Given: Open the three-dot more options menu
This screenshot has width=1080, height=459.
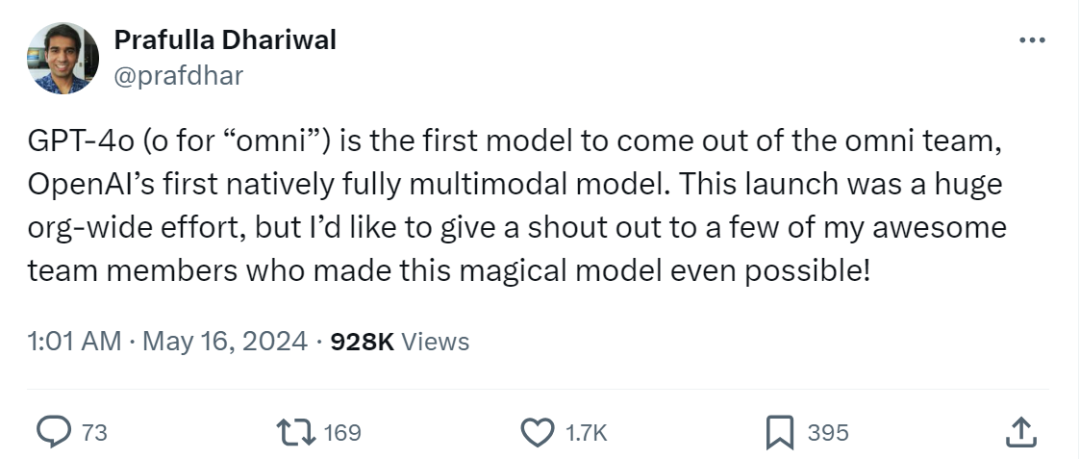Looking at the screenshot, I should click(x=1032, y=41).
